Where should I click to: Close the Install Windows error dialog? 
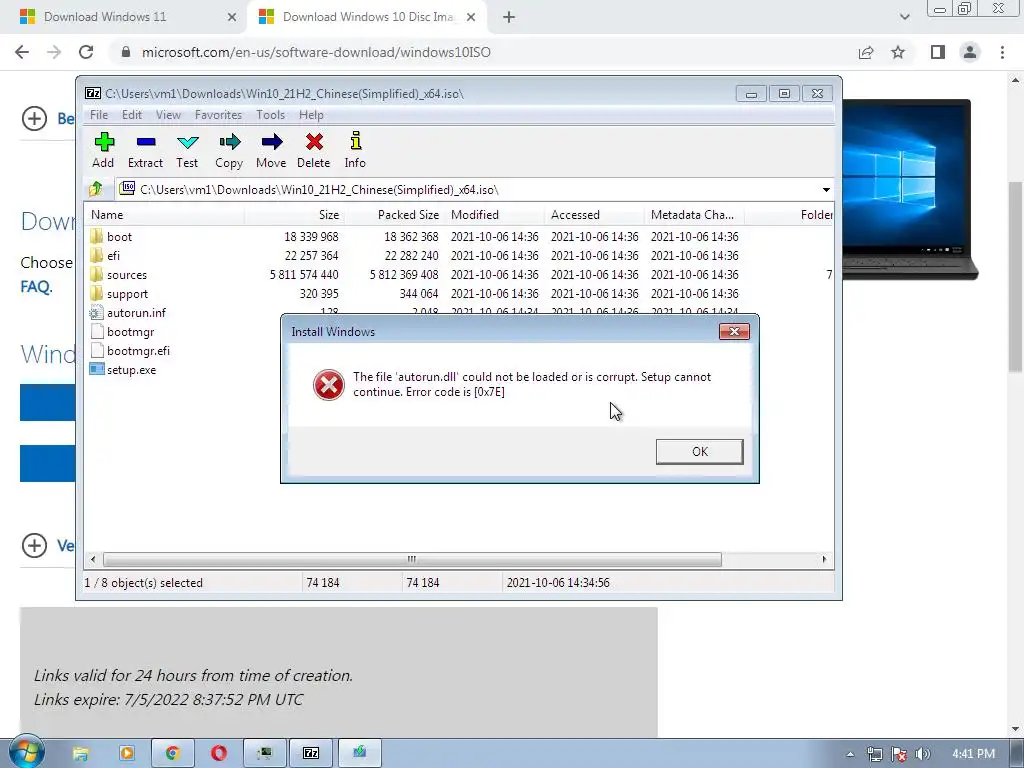[x=734, y=332]
